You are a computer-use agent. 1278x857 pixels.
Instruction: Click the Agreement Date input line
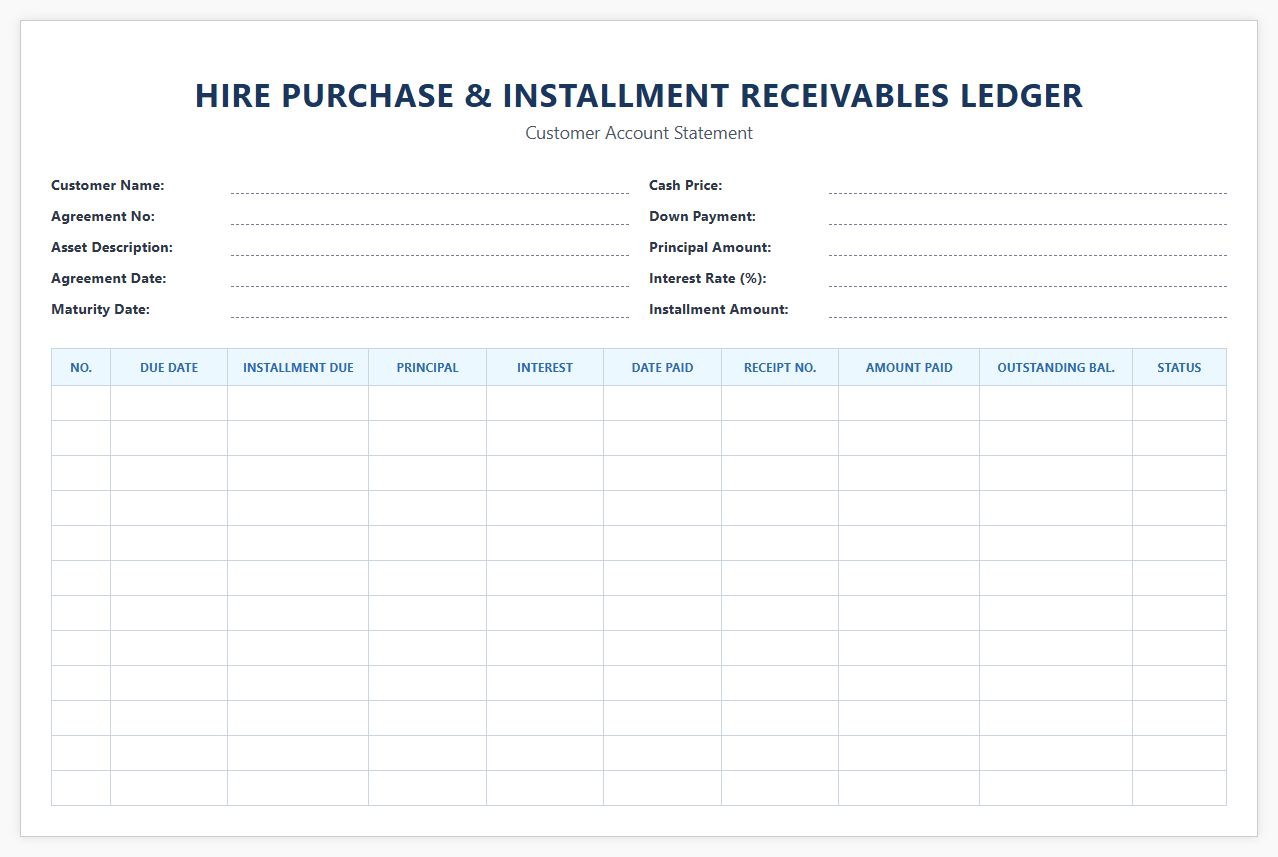click(x=430, y=278)
